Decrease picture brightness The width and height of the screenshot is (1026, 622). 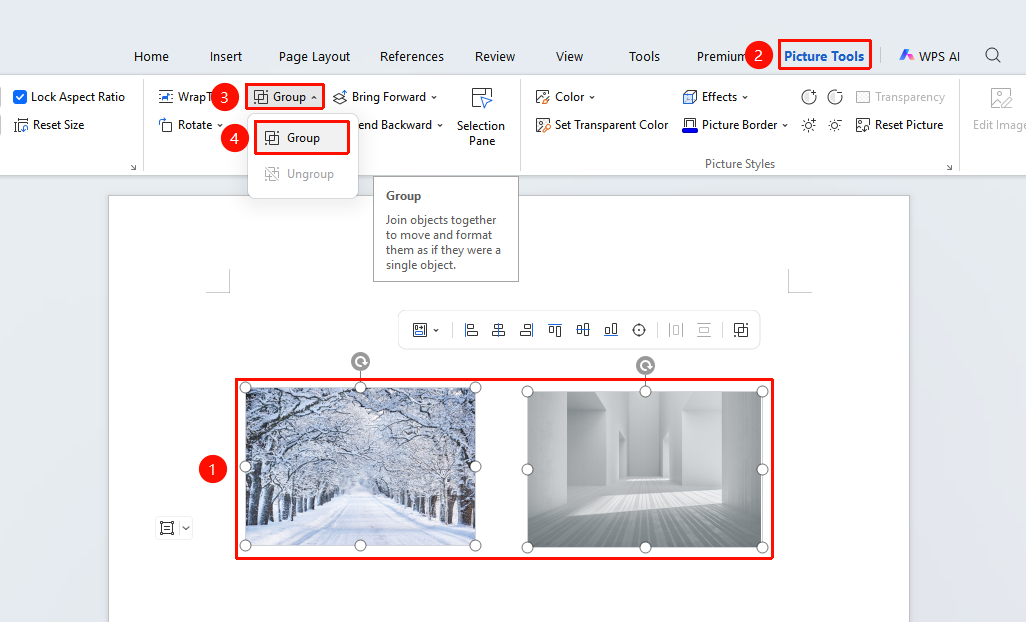[835, 125]
